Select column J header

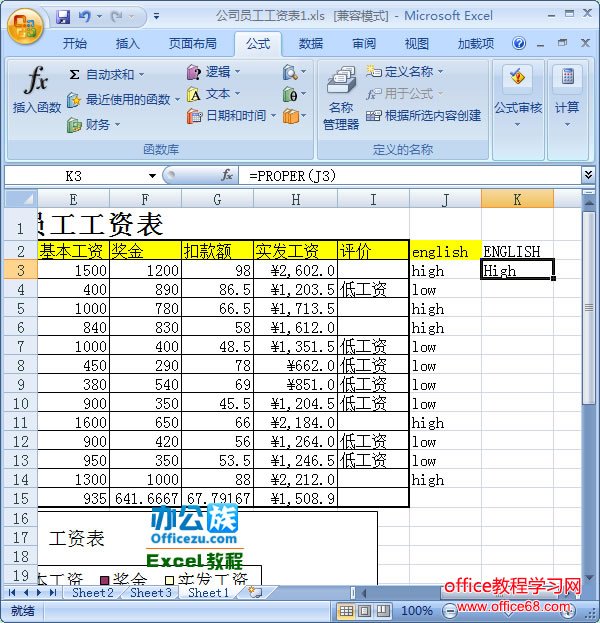coord(445,199)
